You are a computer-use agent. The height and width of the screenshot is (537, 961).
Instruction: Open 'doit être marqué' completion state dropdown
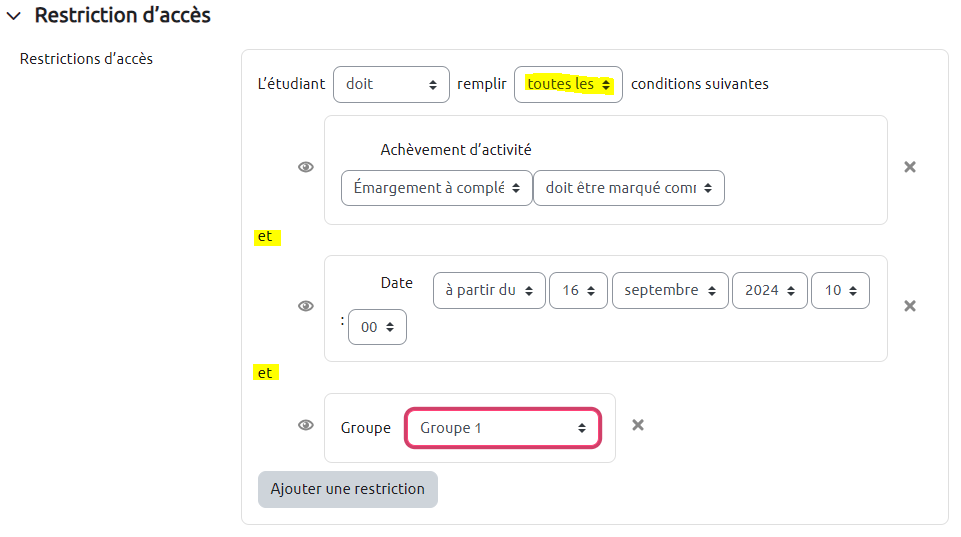coord(628,188)
